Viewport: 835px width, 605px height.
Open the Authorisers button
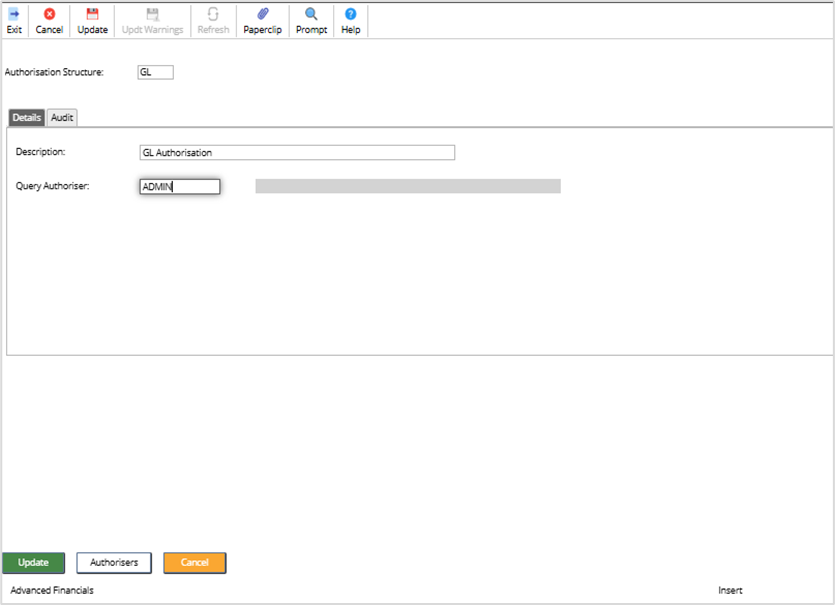tap(114, 562)
